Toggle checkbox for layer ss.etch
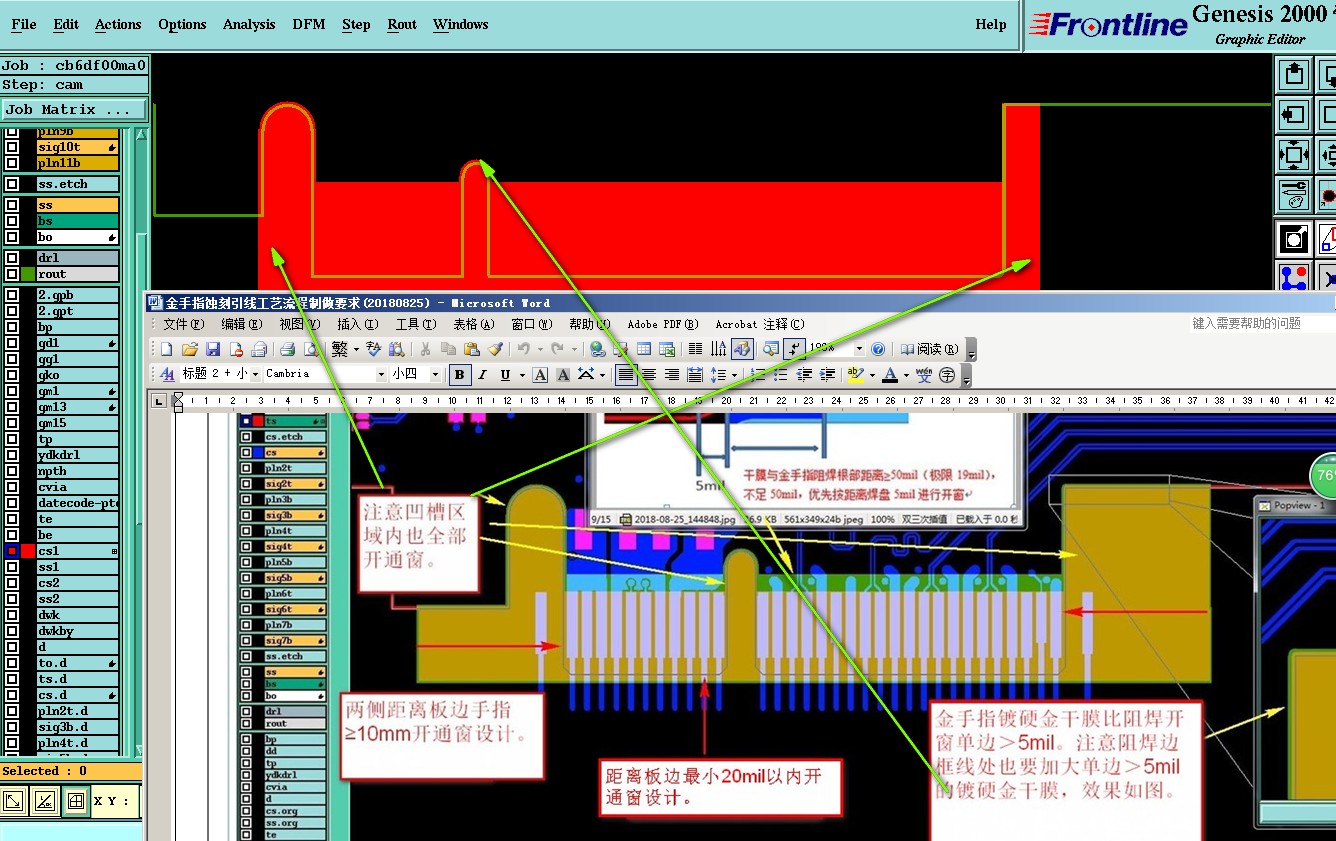 [x=12, y=184]
